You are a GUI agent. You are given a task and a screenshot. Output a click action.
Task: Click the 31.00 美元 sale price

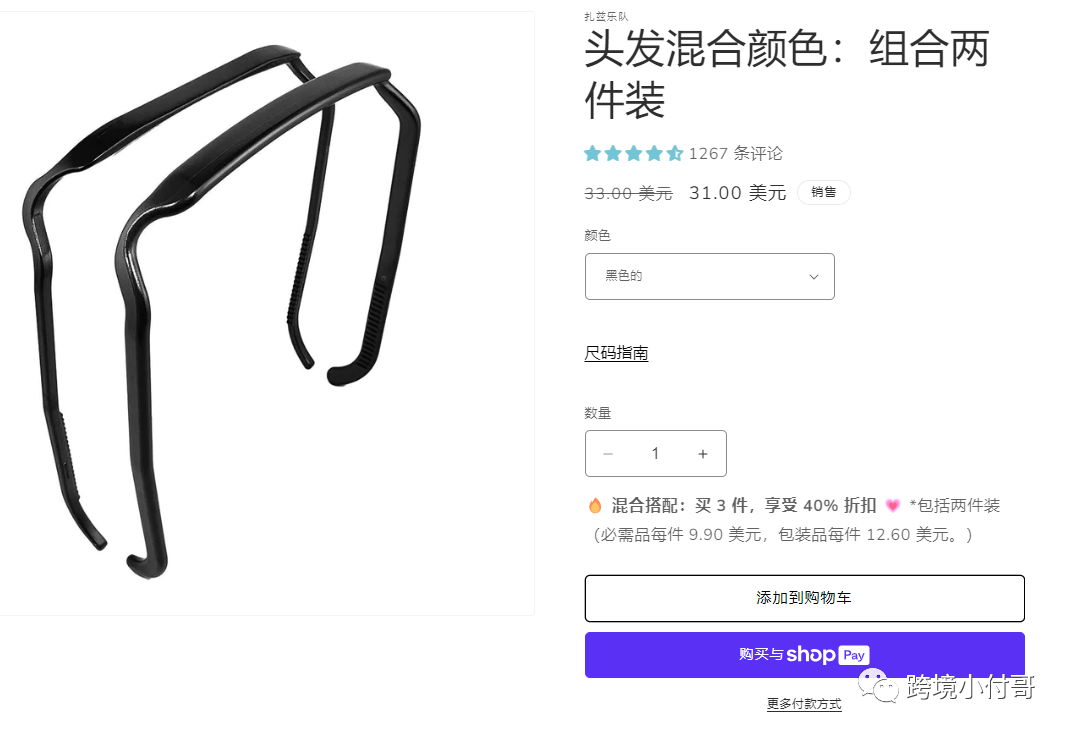[738, 193]
